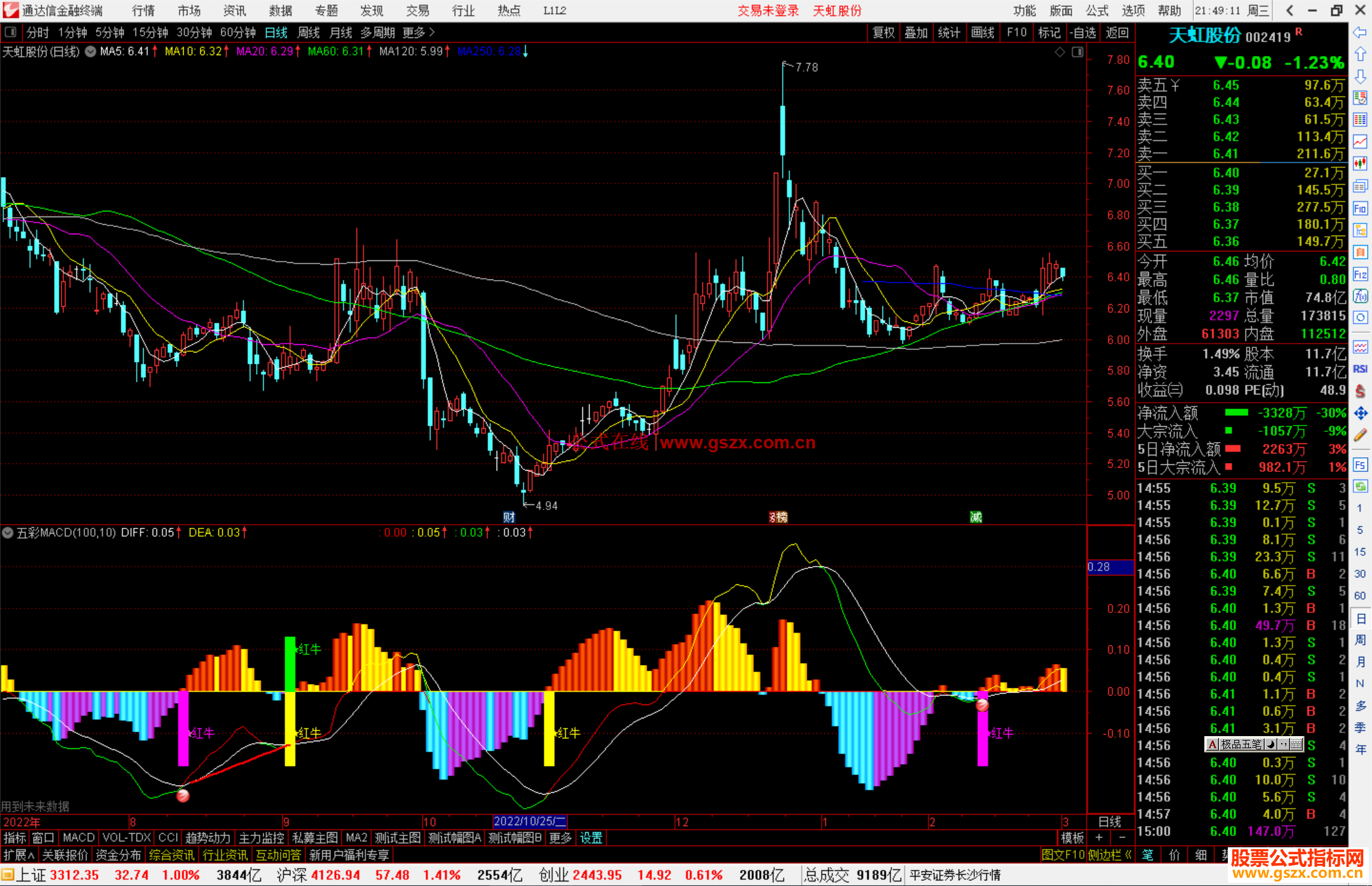Switch to the 周线 weekly tab
1372x886 pixels.
point(309,32)
